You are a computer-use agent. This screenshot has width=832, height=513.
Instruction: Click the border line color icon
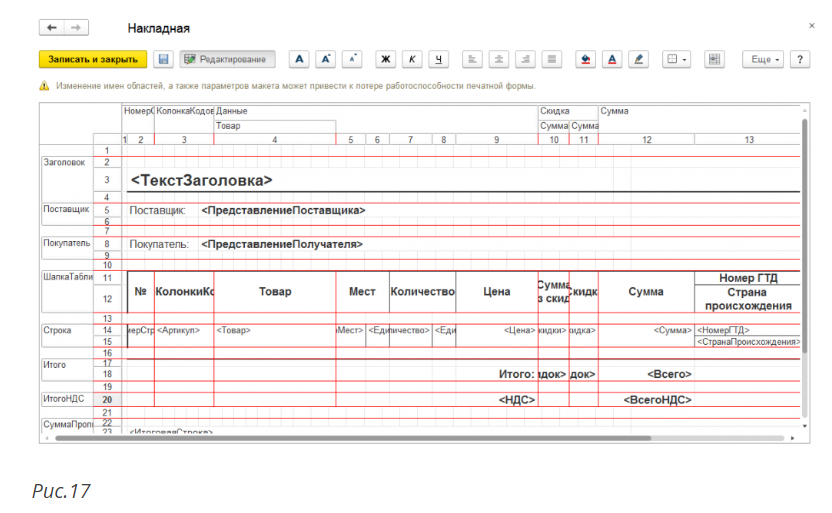[x=638, y=60]
